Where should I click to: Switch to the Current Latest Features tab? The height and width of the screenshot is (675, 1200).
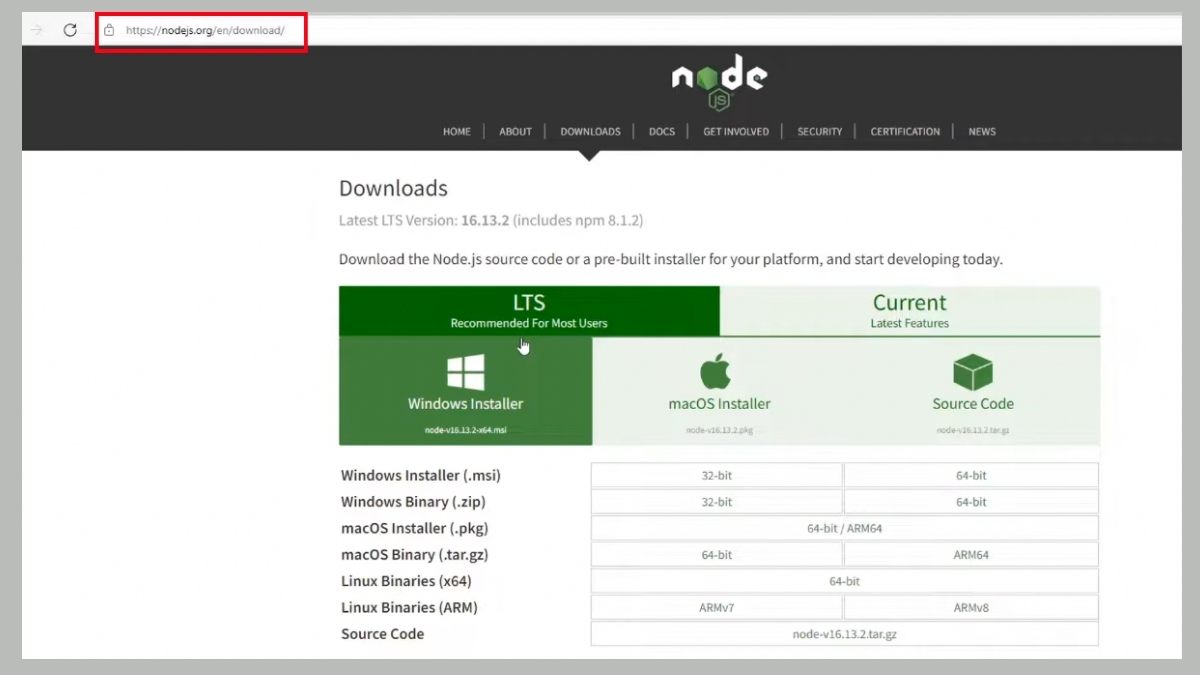pyautogui.click(x=910, y=311)
